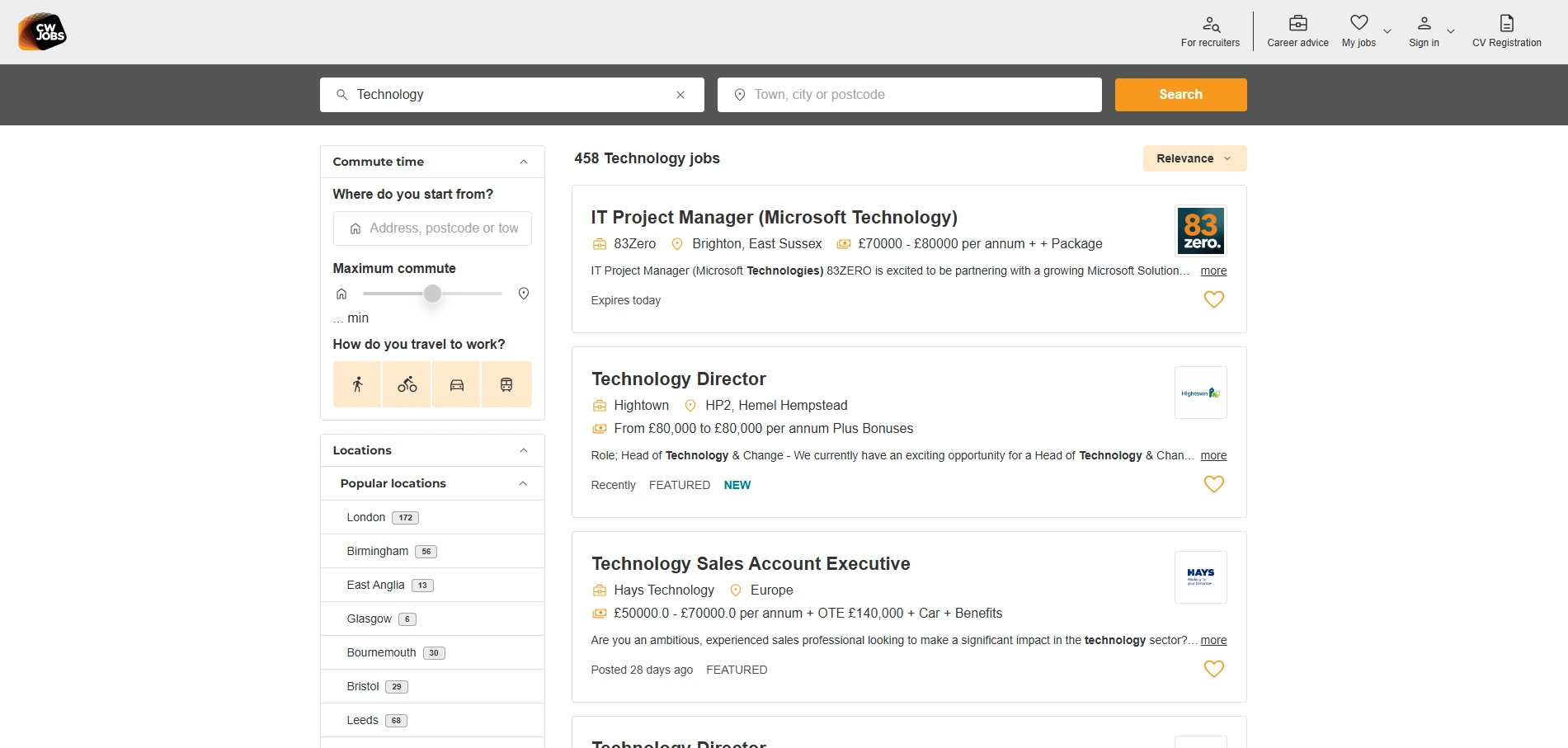
Task: Filter jobs by Leeds location
Action: 432,720
